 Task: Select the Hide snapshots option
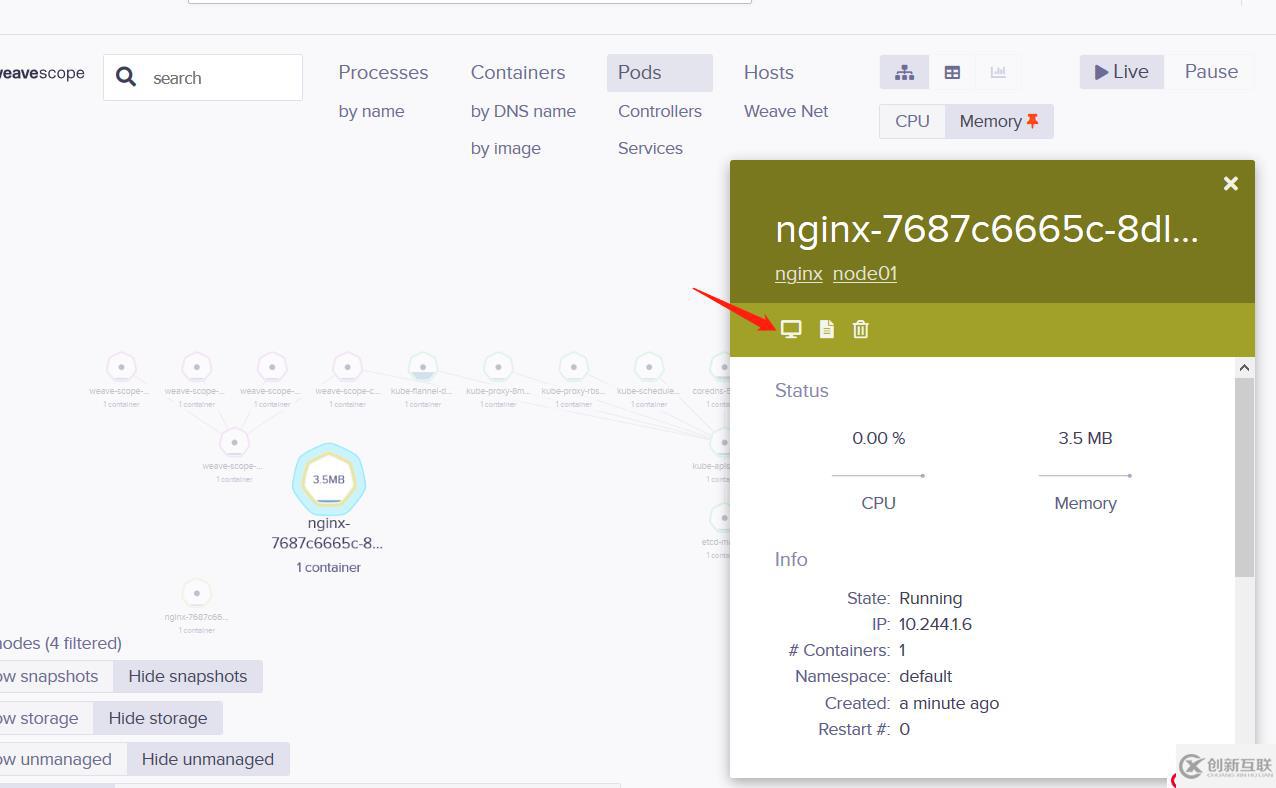(187, 676)
